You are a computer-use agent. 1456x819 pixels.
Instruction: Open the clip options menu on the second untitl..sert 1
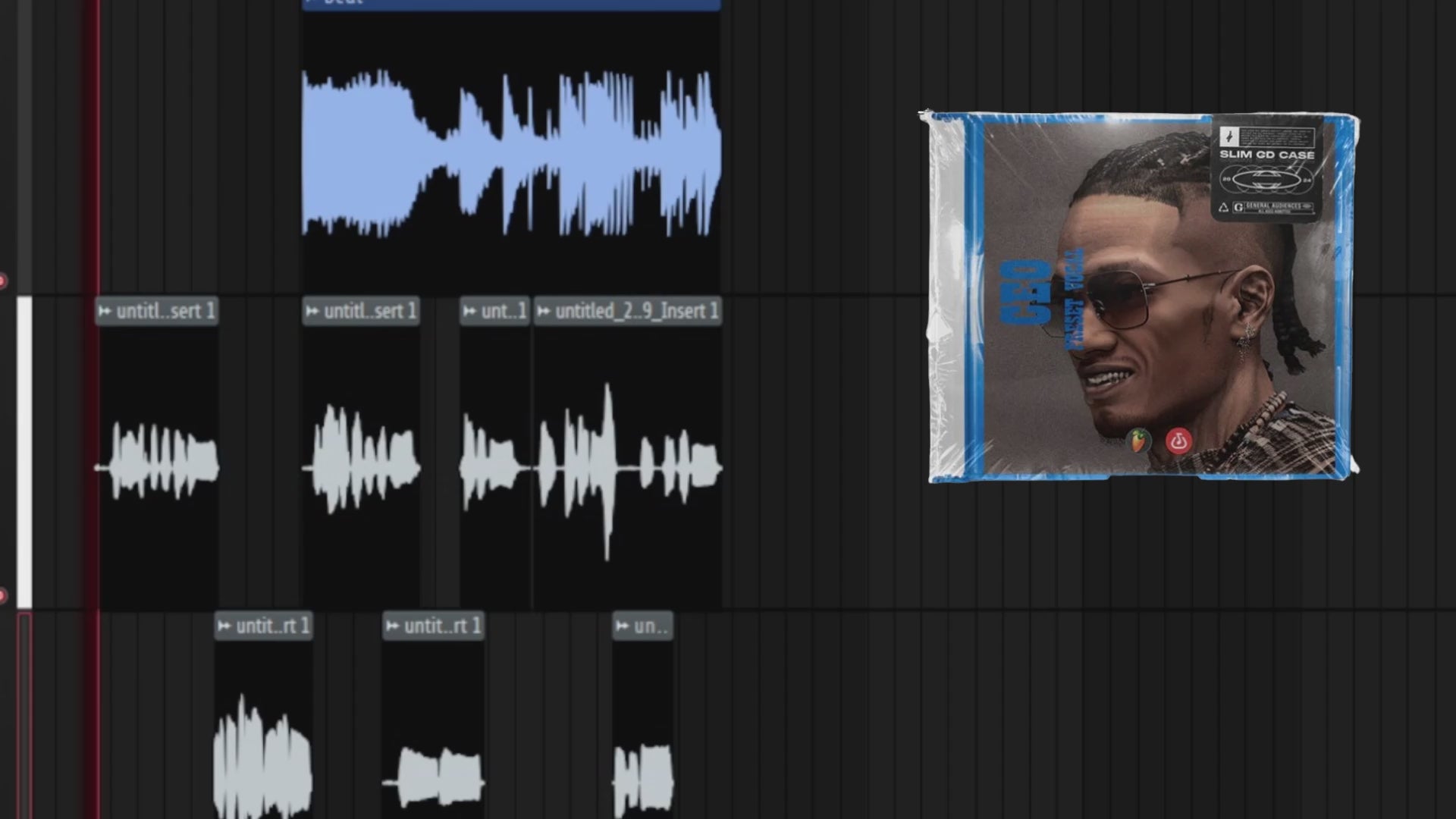coord(311,310)
